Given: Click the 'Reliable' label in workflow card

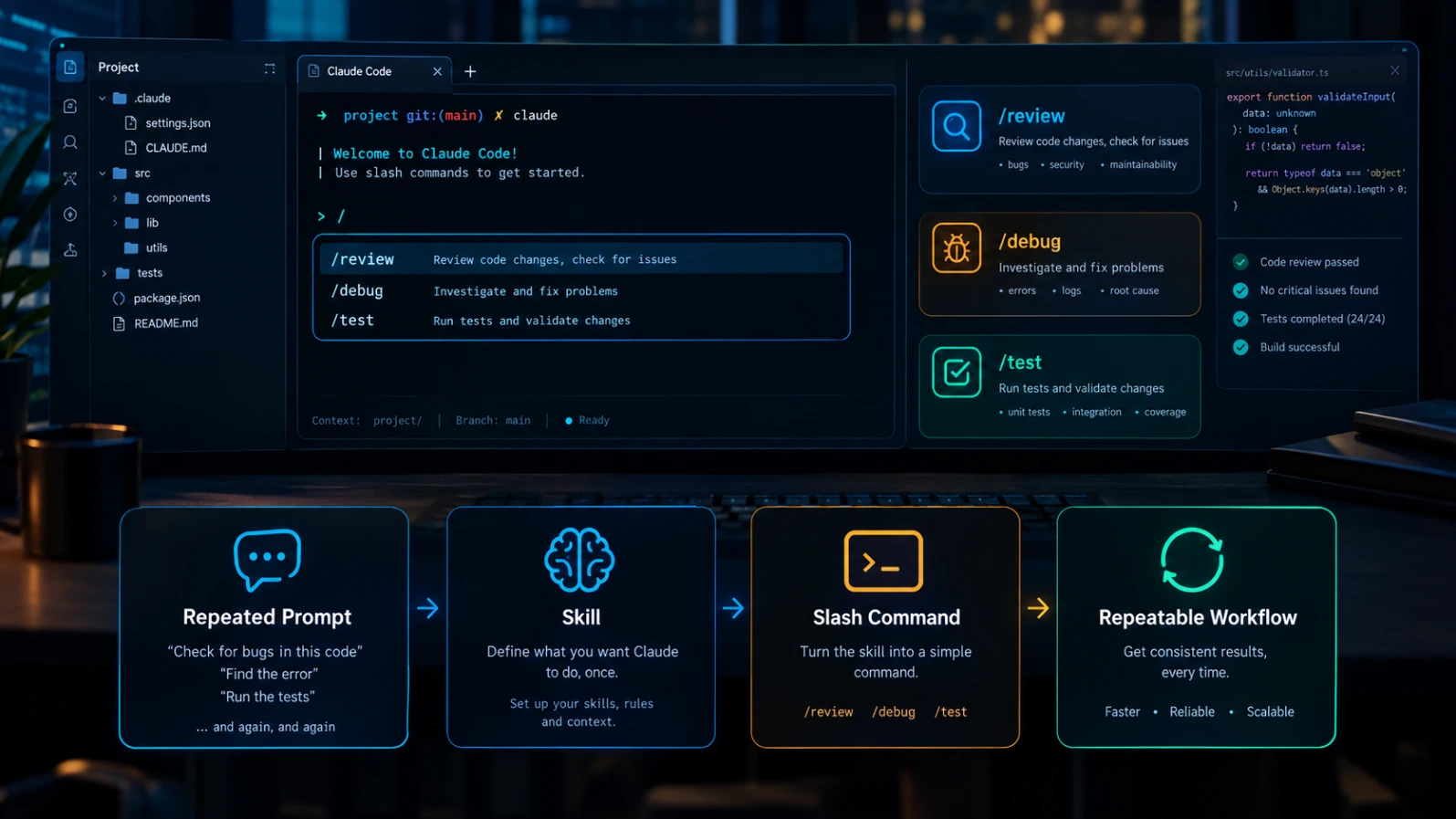Looking at the screenshot, I should point(1192,712).
